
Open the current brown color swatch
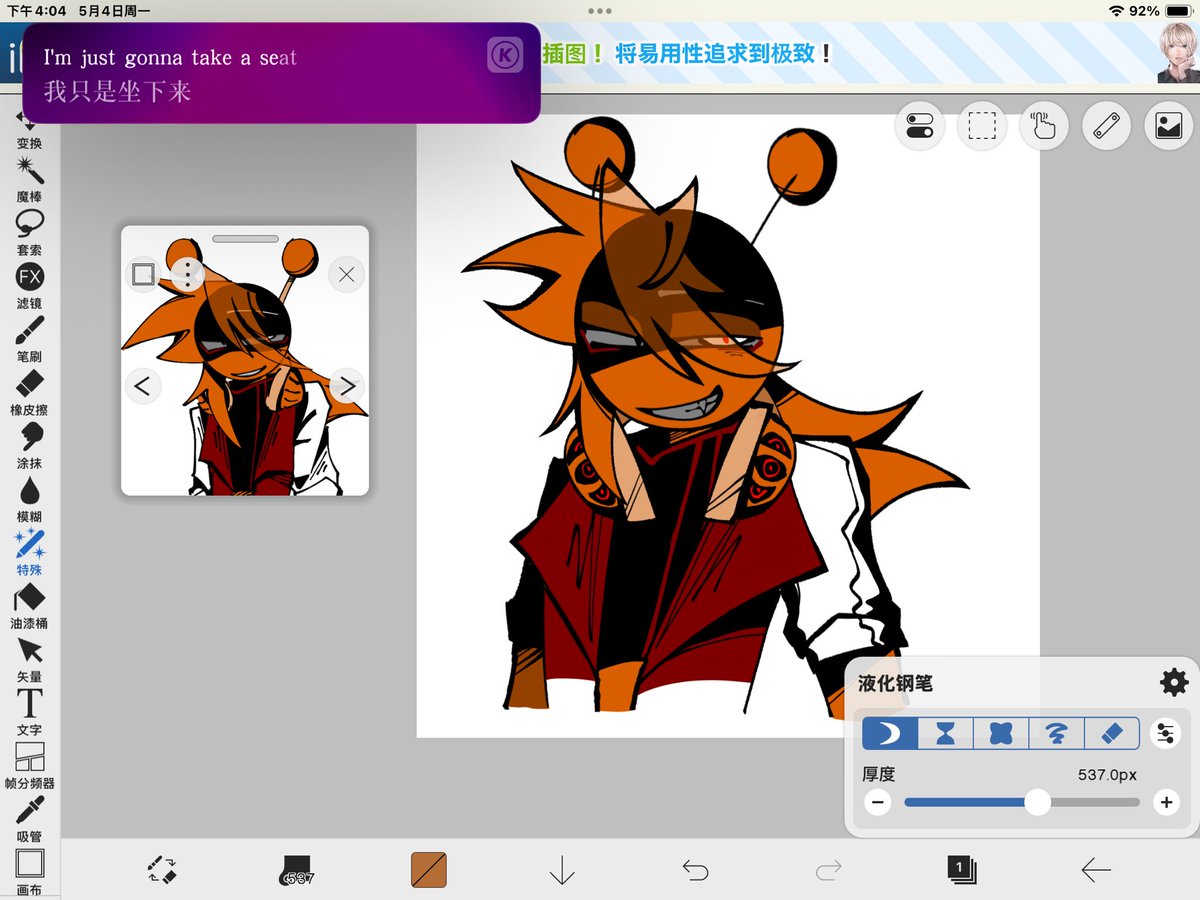pyautogui.click(x=429, y=870)
